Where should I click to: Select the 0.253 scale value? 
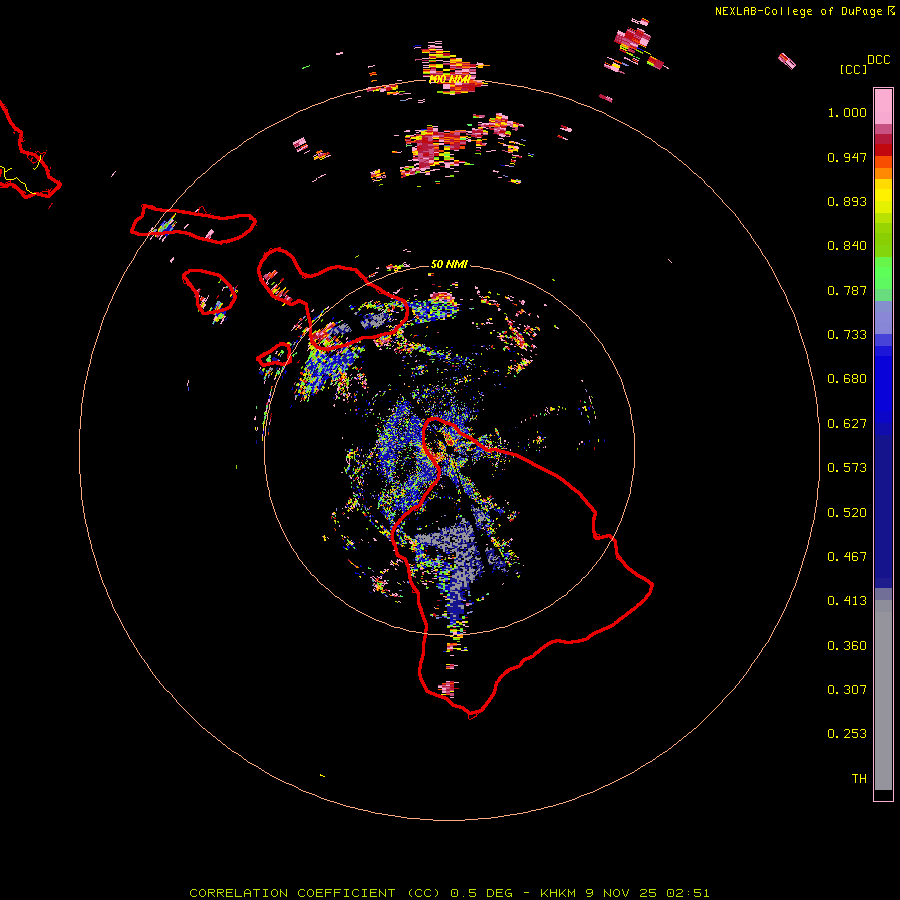point(847,734)
